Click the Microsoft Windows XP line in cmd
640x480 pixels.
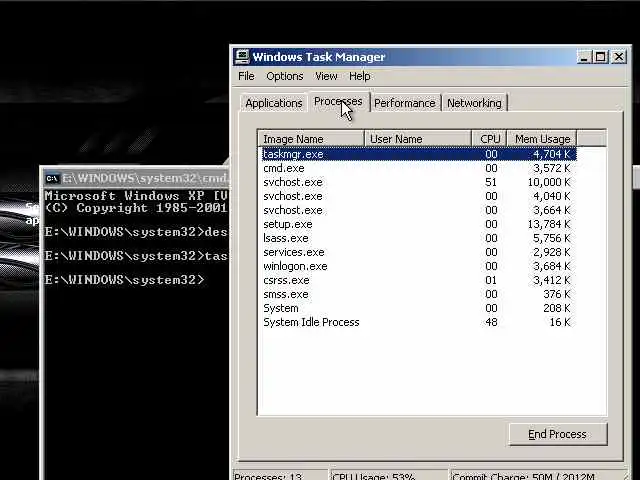(136, 196)
